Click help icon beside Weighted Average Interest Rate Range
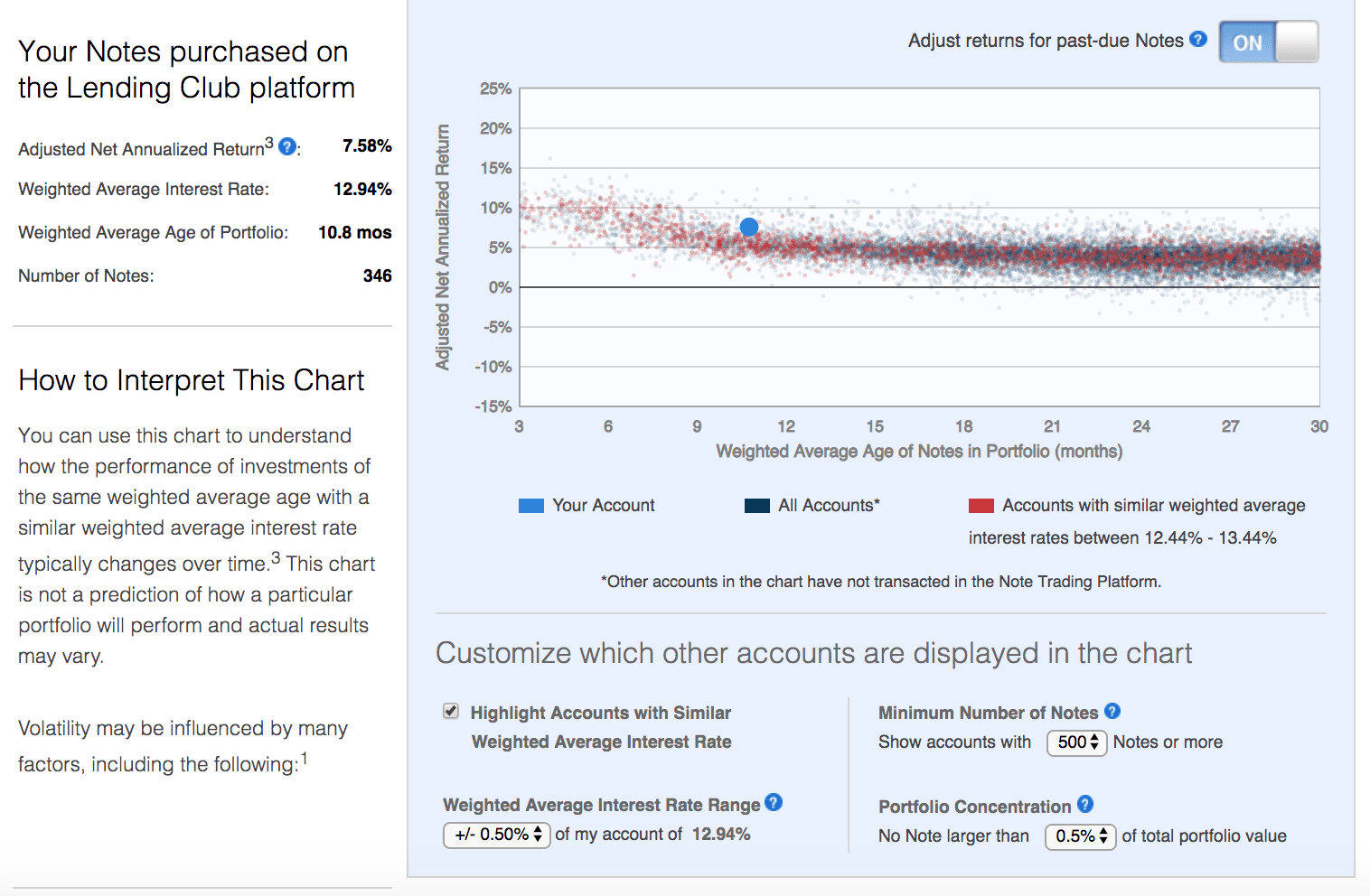 pyautogui.click(x=774, y=802)
